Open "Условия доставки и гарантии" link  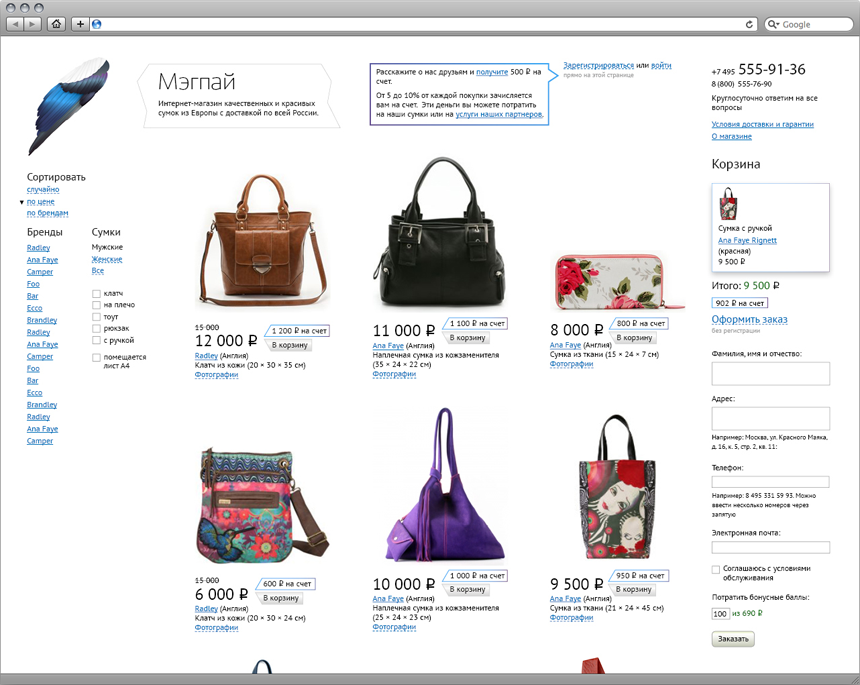[762, 124]
